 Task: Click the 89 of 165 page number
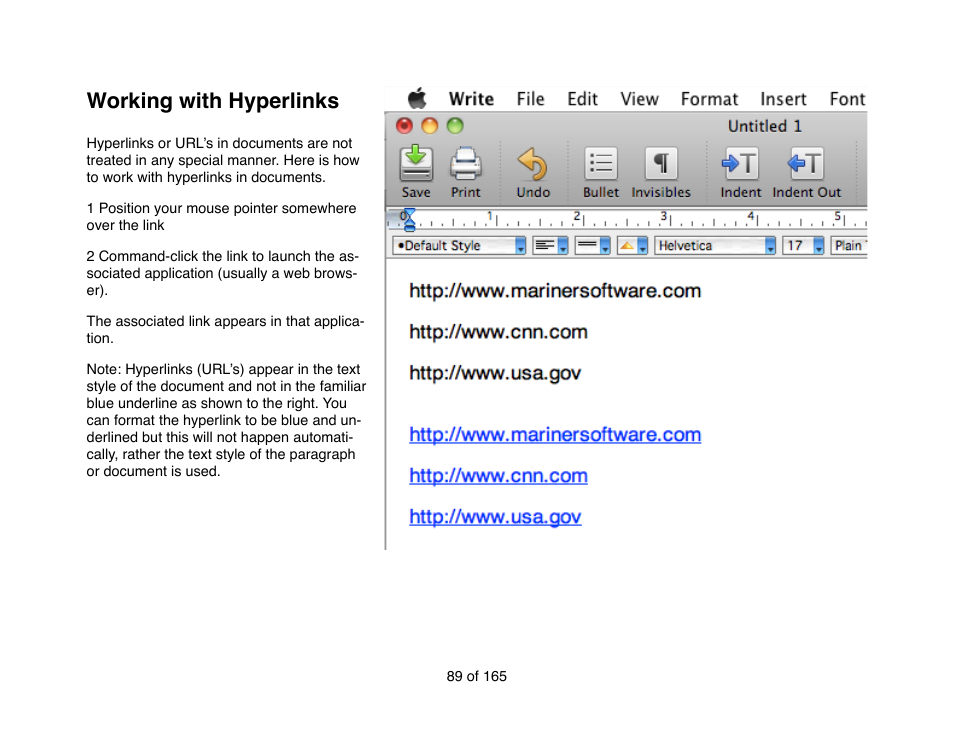point(476,677)
